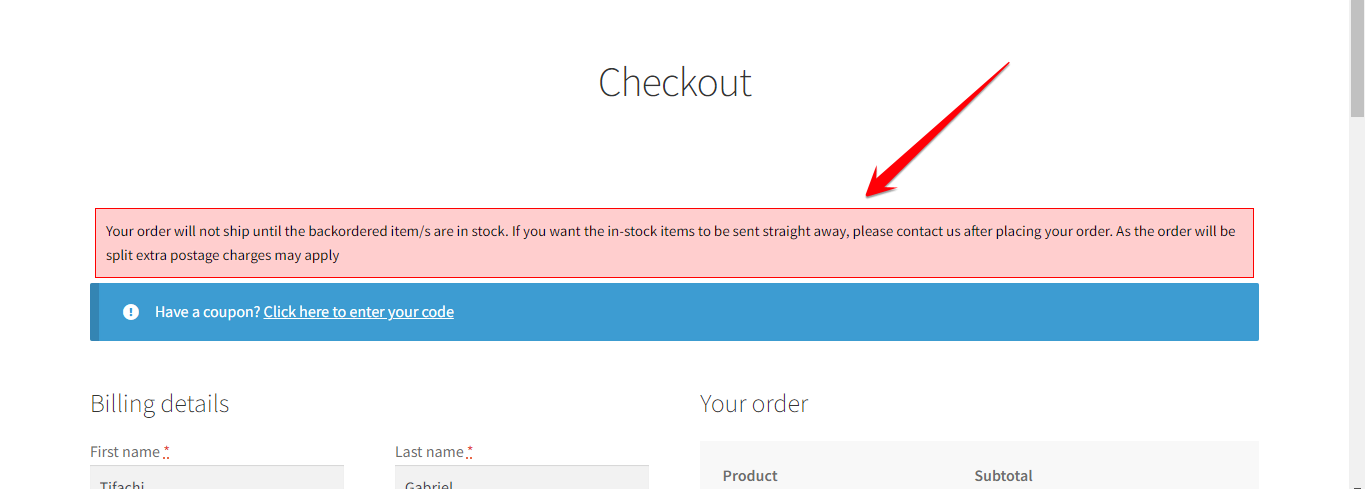
Task: Click the Product column header
Action: coord(750,476)
